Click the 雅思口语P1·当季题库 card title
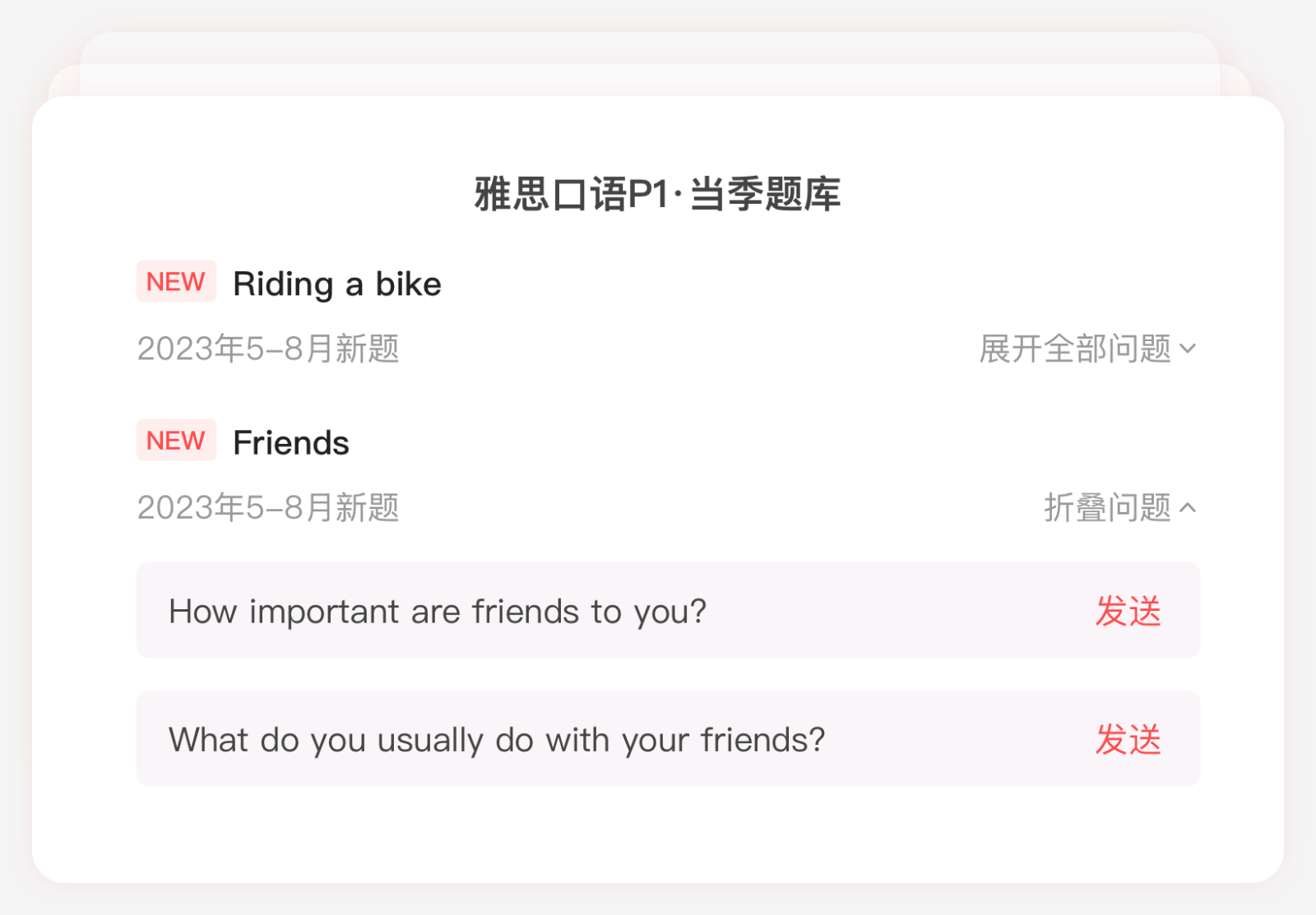 [x=657, y=195]
